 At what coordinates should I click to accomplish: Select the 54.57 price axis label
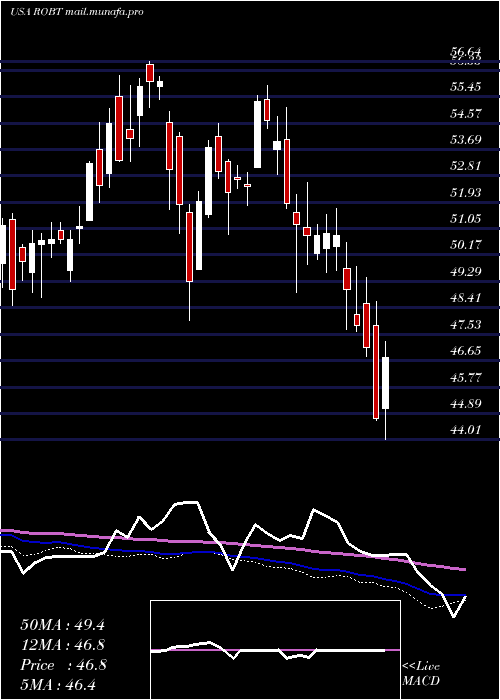coord(466,113)
